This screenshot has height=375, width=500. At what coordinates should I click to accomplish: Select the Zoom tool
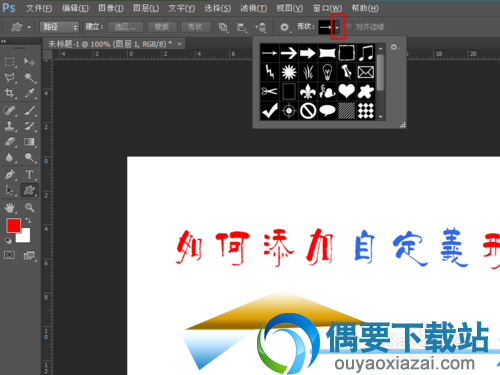(29, 208)
